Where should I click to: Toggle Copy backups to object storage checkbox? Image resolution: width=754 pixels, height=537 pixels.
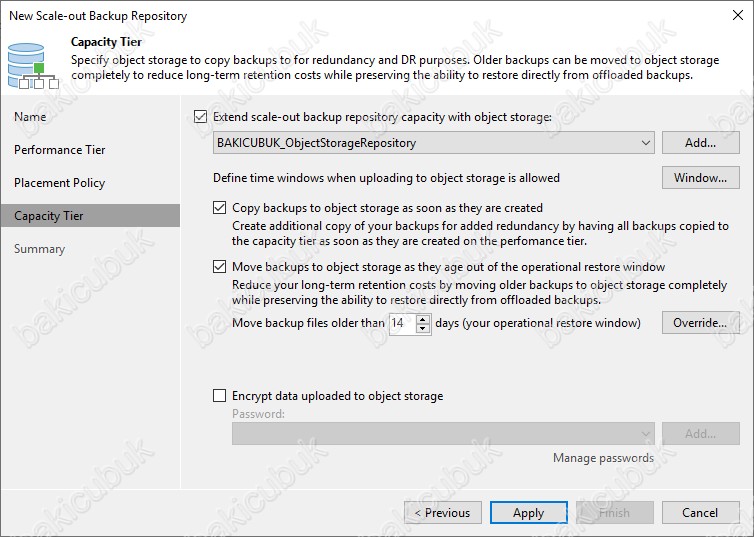219,208
